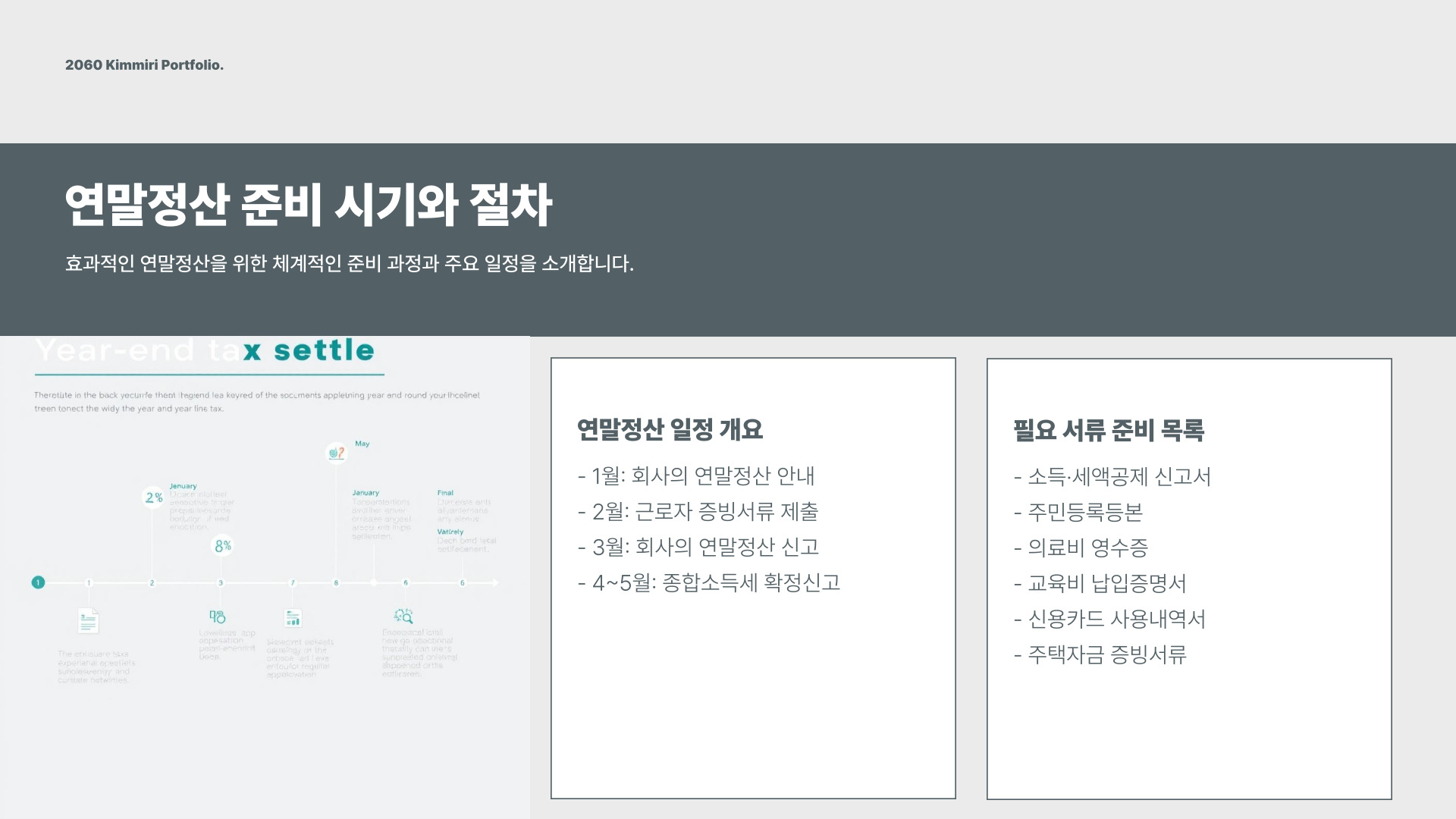Click the subtitle sentence under the title
Screen dimensions: 1456x819
[x=349, y=264]
